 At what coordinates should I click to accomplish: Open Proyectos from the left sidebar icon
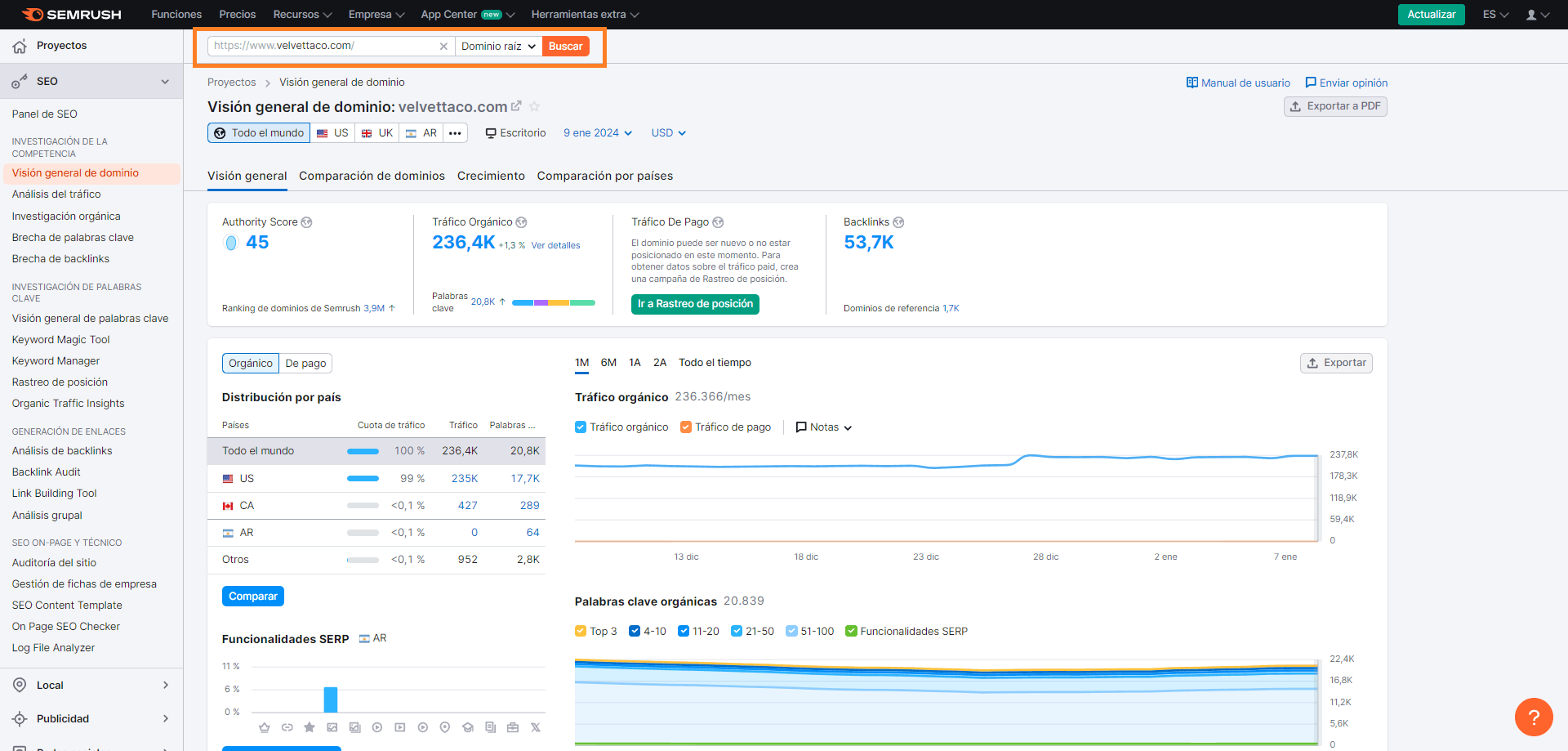coord(18,47)
